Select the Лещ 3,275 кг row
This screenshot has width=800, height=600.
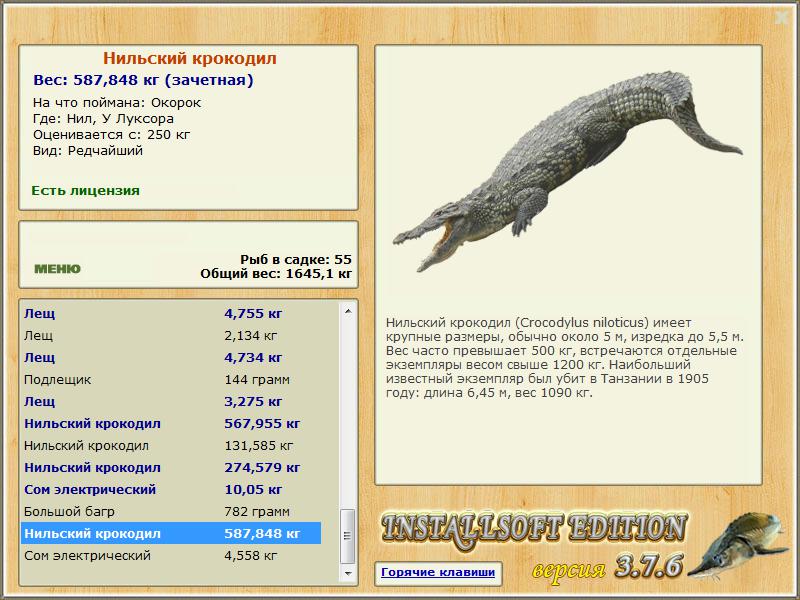(x=171, y=401)
